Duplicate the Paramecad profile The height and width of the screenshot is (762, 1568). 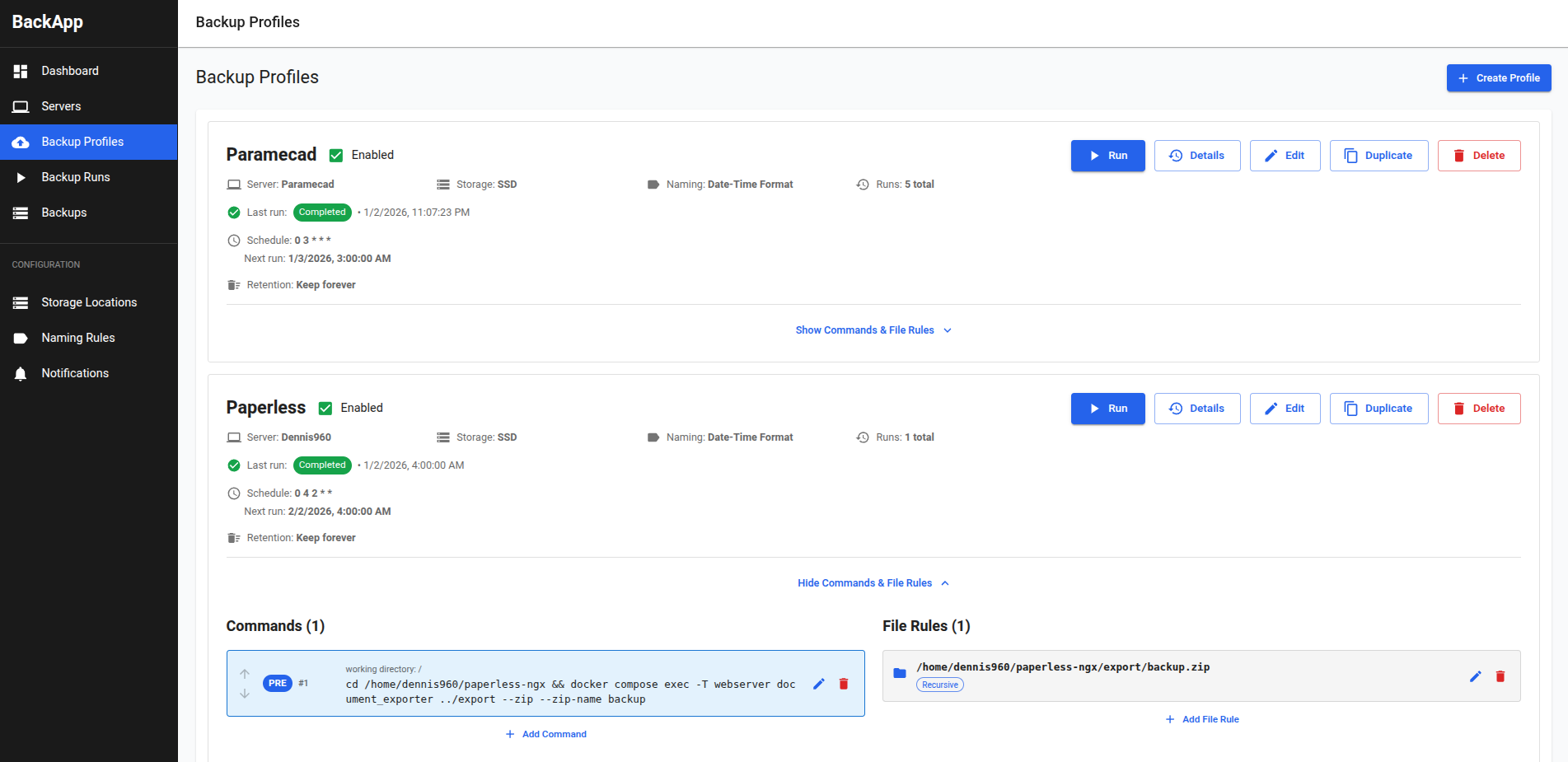(1378, 156)
